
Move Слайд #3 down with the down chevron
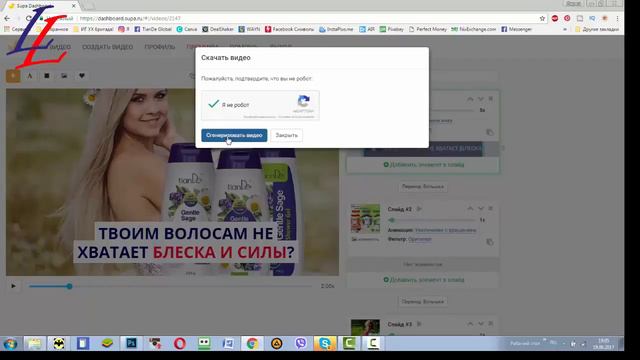click(x=480, y=324)
